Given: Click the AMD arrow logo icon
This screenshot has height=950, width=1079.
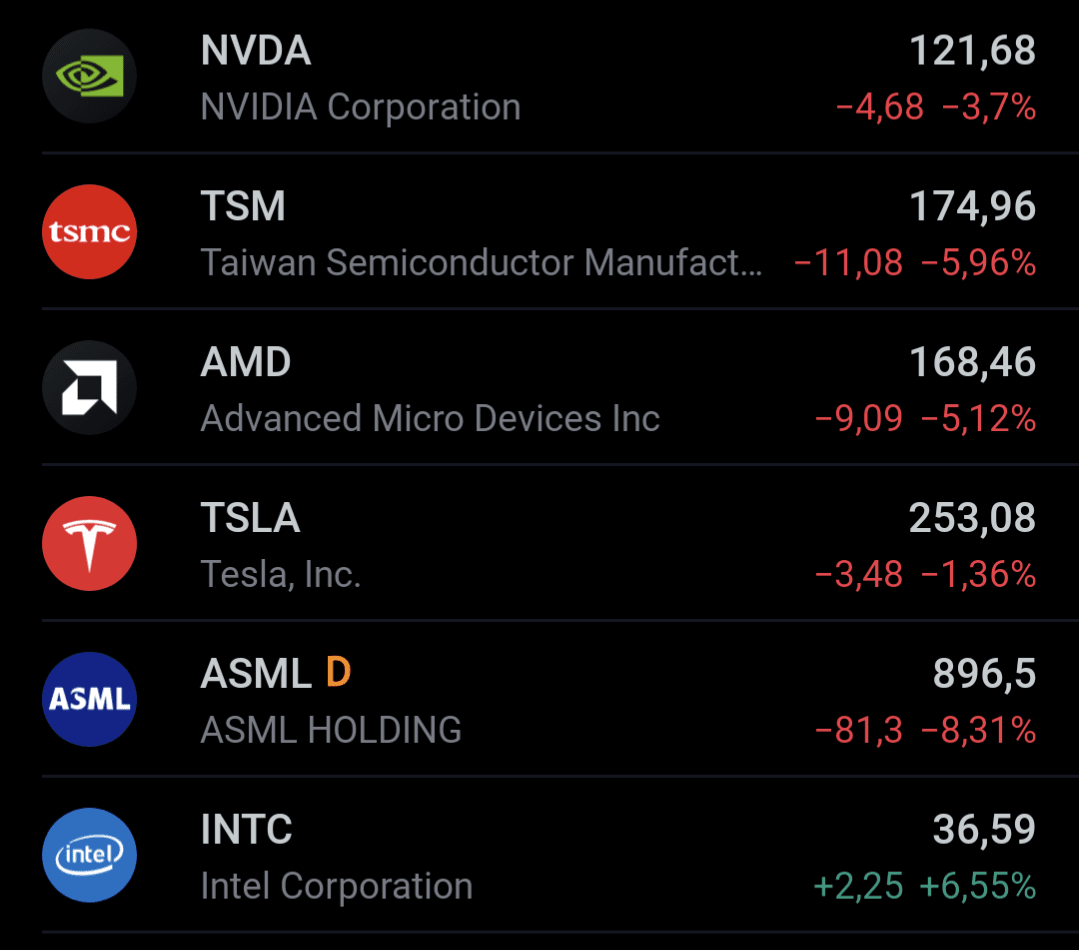Looking at the screenshot, I should [89, 388].
